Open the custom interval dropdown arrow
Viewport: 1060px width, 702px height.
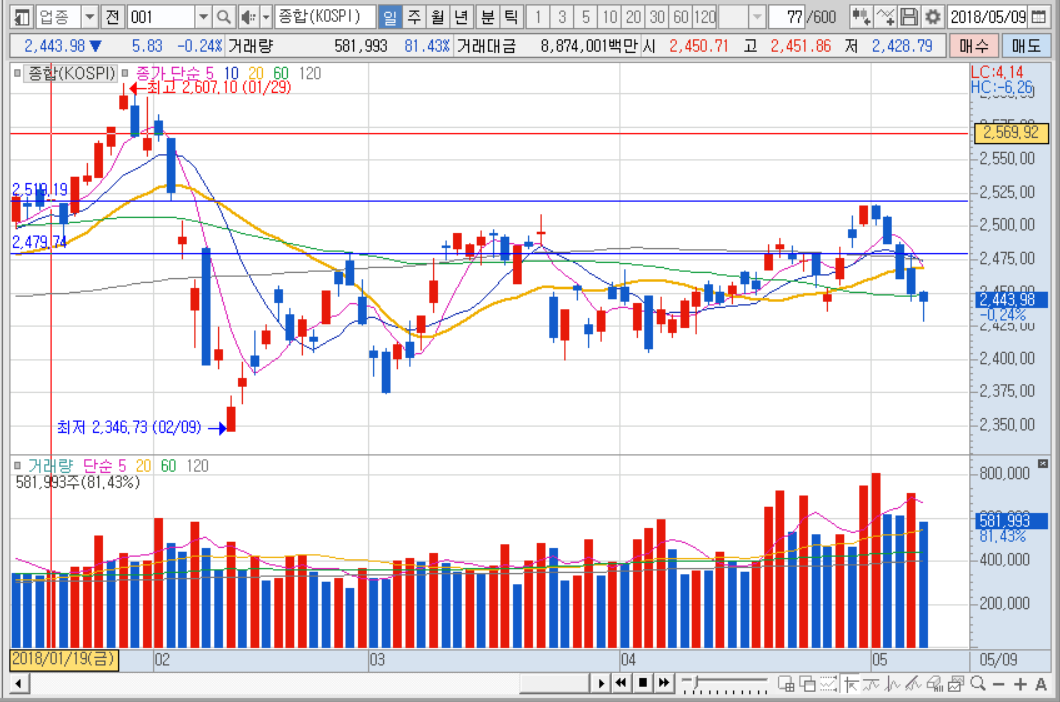tap(757, 16)
